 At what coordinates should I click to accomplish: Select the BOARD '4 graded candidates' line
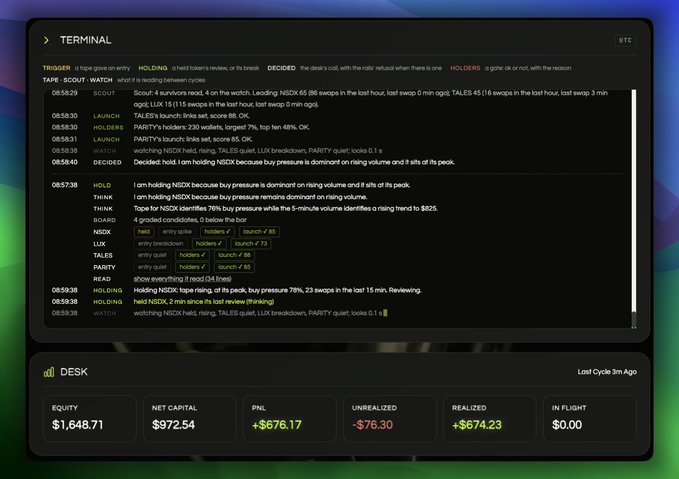[x=170, y=220]
